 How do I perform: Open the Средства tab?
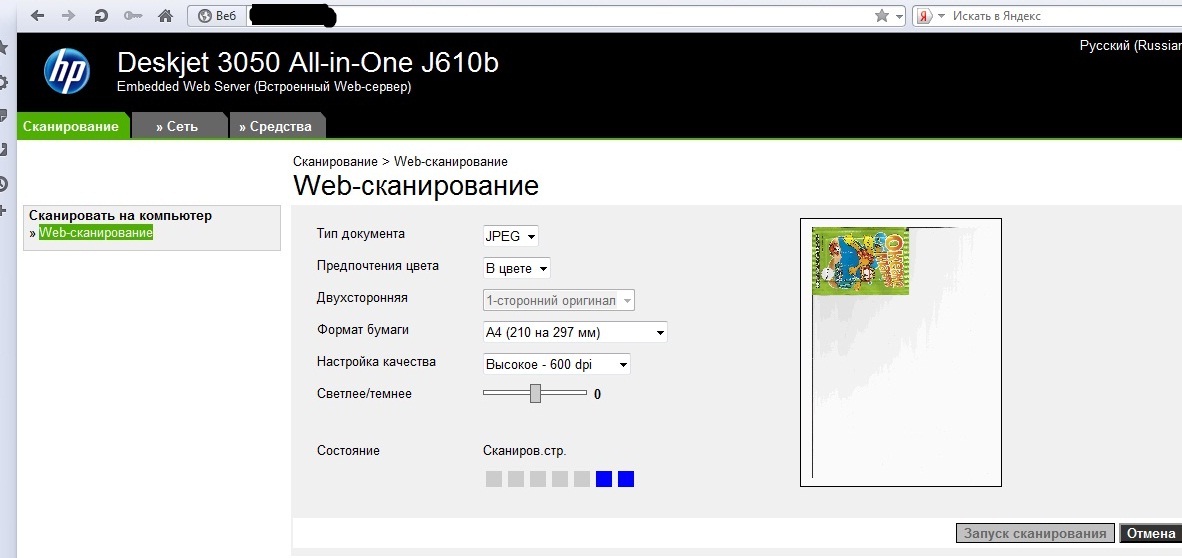coord(280,126)
